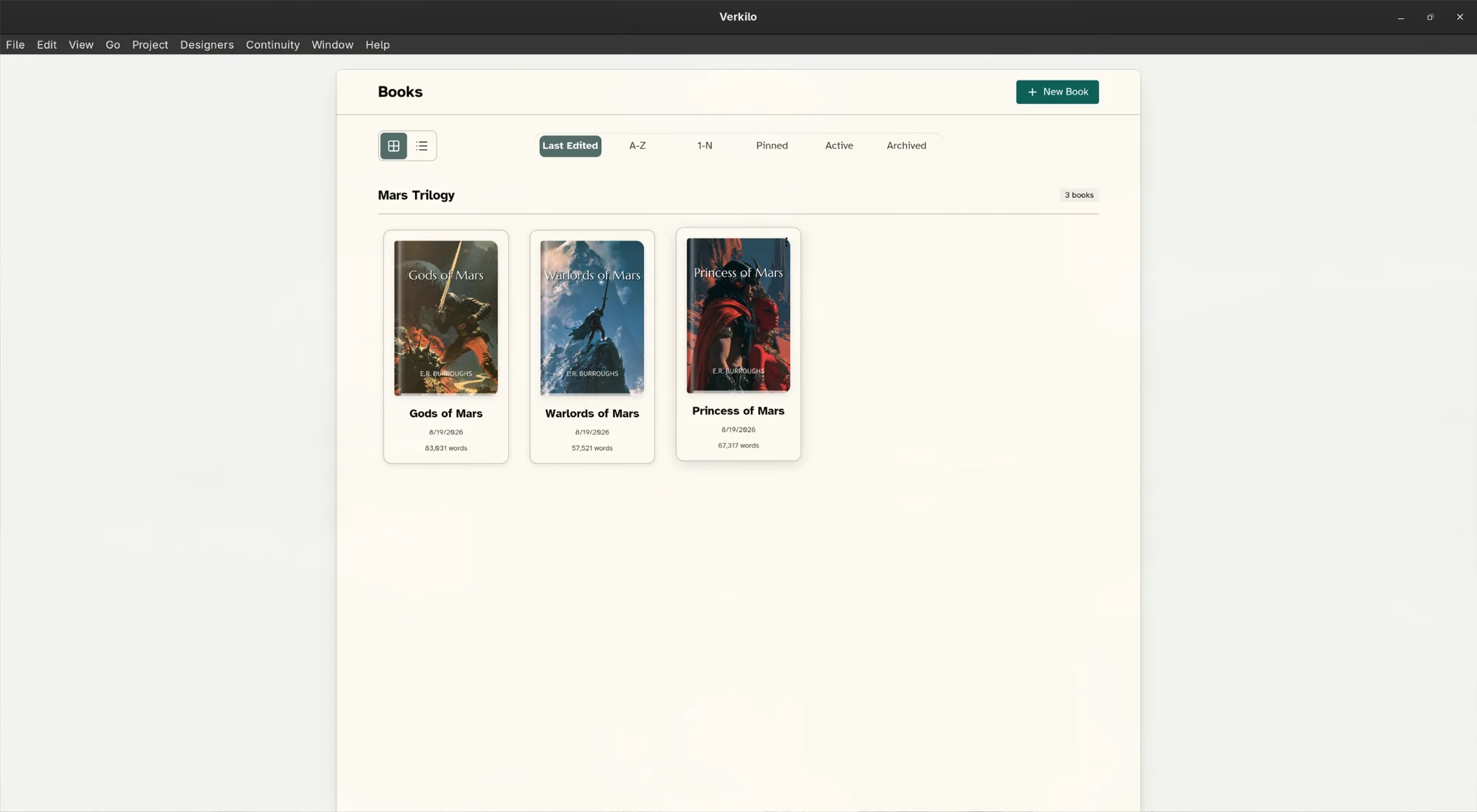Sort books by Last Edited

point(570,145)
